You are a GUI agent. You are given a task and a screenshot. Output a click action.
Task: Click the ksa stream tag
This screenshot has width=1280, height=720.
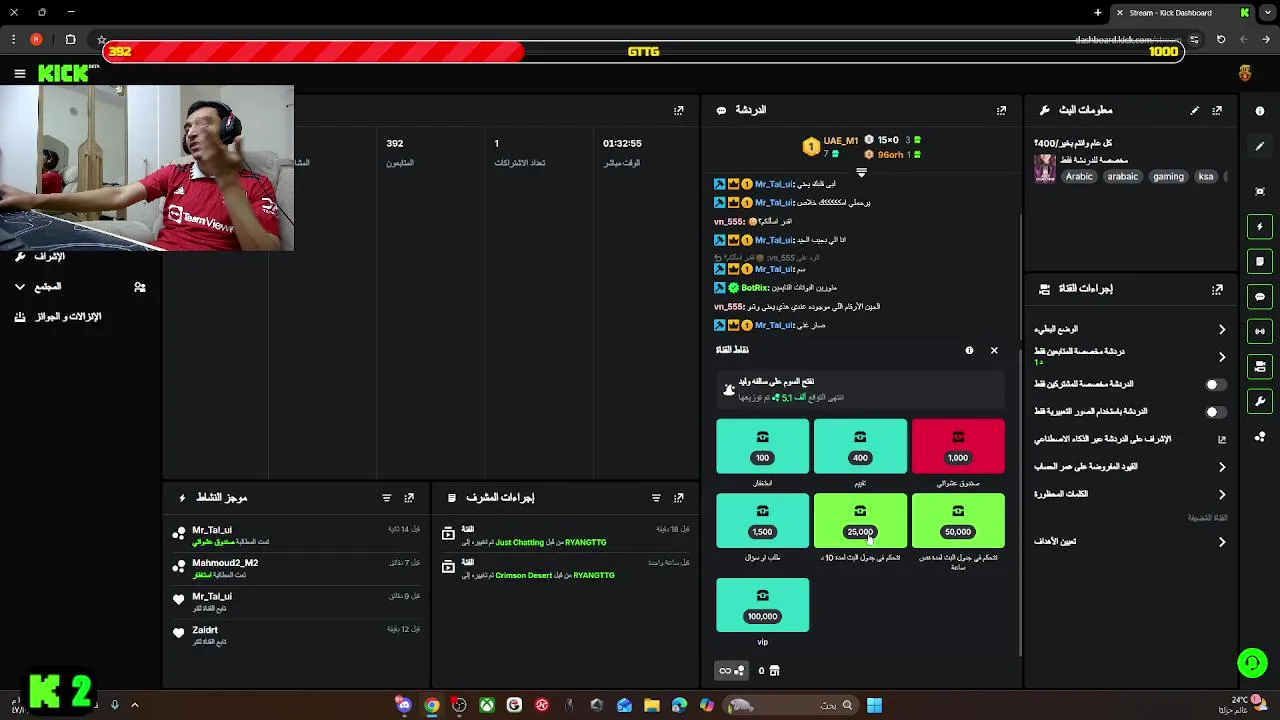click(x=1206, y=177)
